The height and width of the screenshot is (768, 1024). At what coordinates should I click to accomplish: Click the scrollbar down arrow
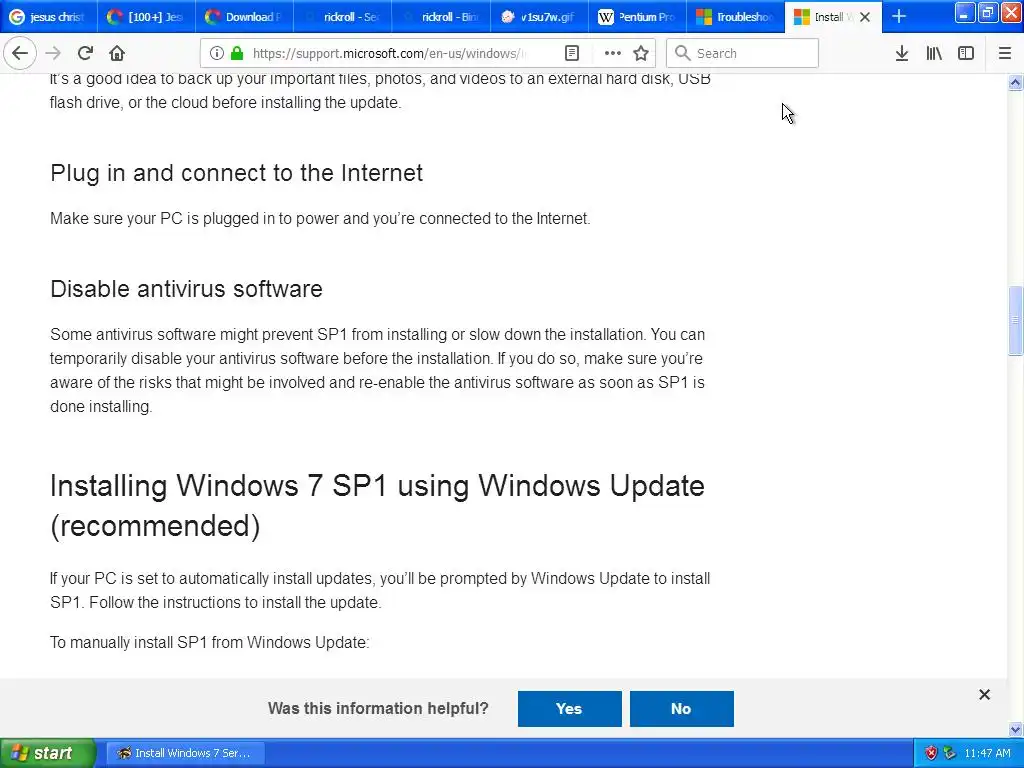click(1015, 729)
